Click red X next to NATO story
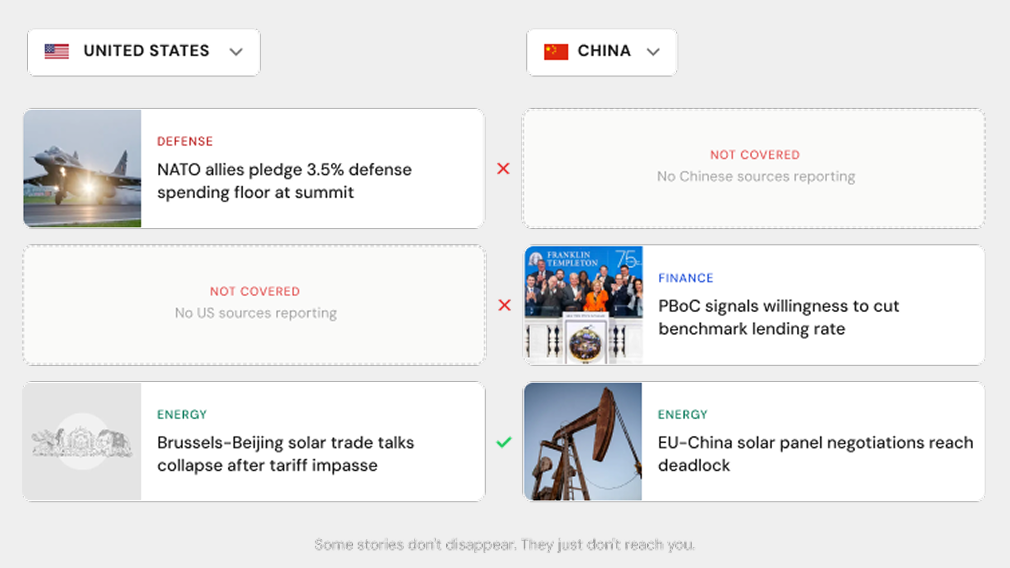Screen dimensions: 1010x568 coord(503,169)
